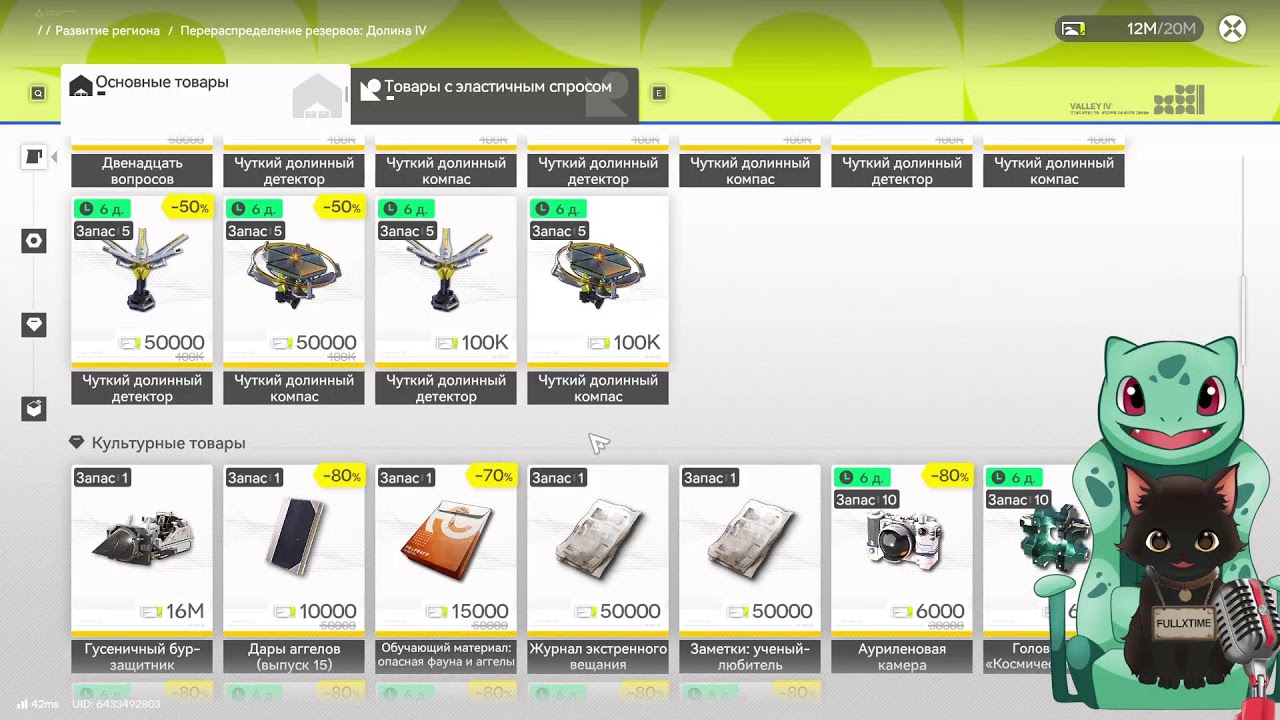Viewport: 1280px width, 720px height.
Task: Click breadcrumb "Перераспределение резервов: Долина IV"
Action: [303, 31]
